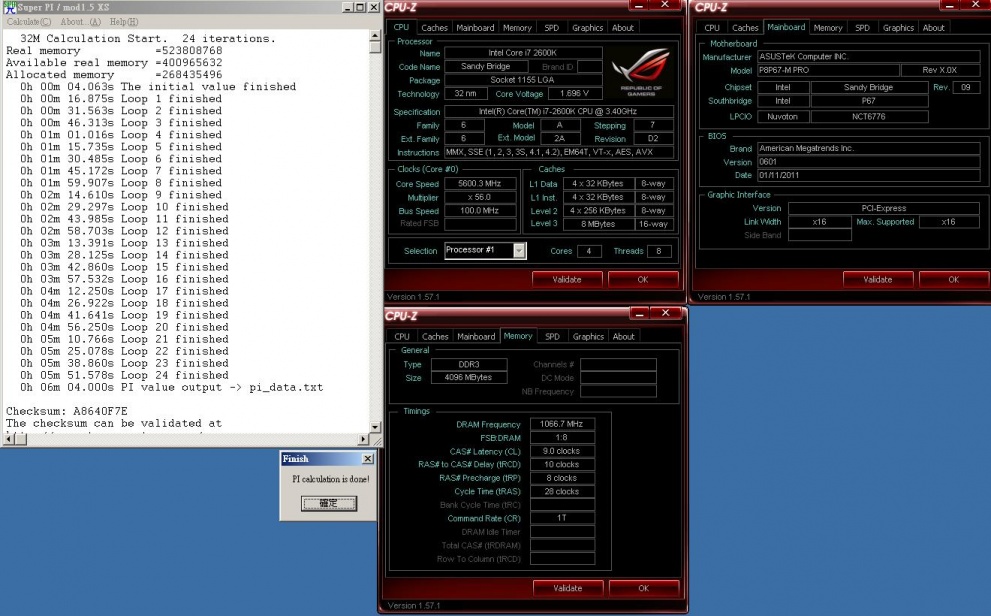The width and height of the screenshot is (991, 616).
Task: Open the Help menu in Super PI
Action: tap(124, 21)
